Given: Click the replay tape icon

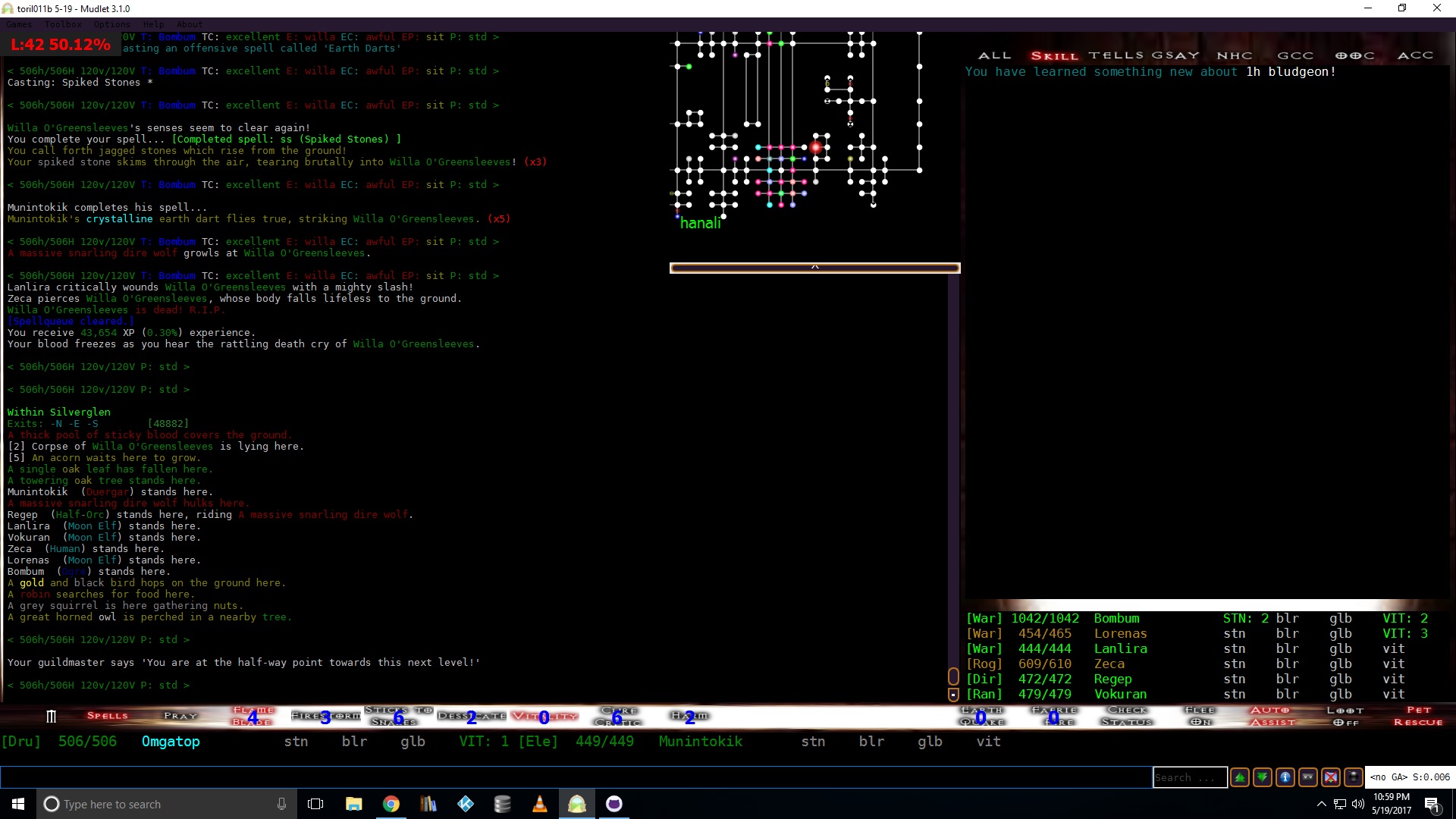Looking at the screenshot, I should pos(1308,777).
